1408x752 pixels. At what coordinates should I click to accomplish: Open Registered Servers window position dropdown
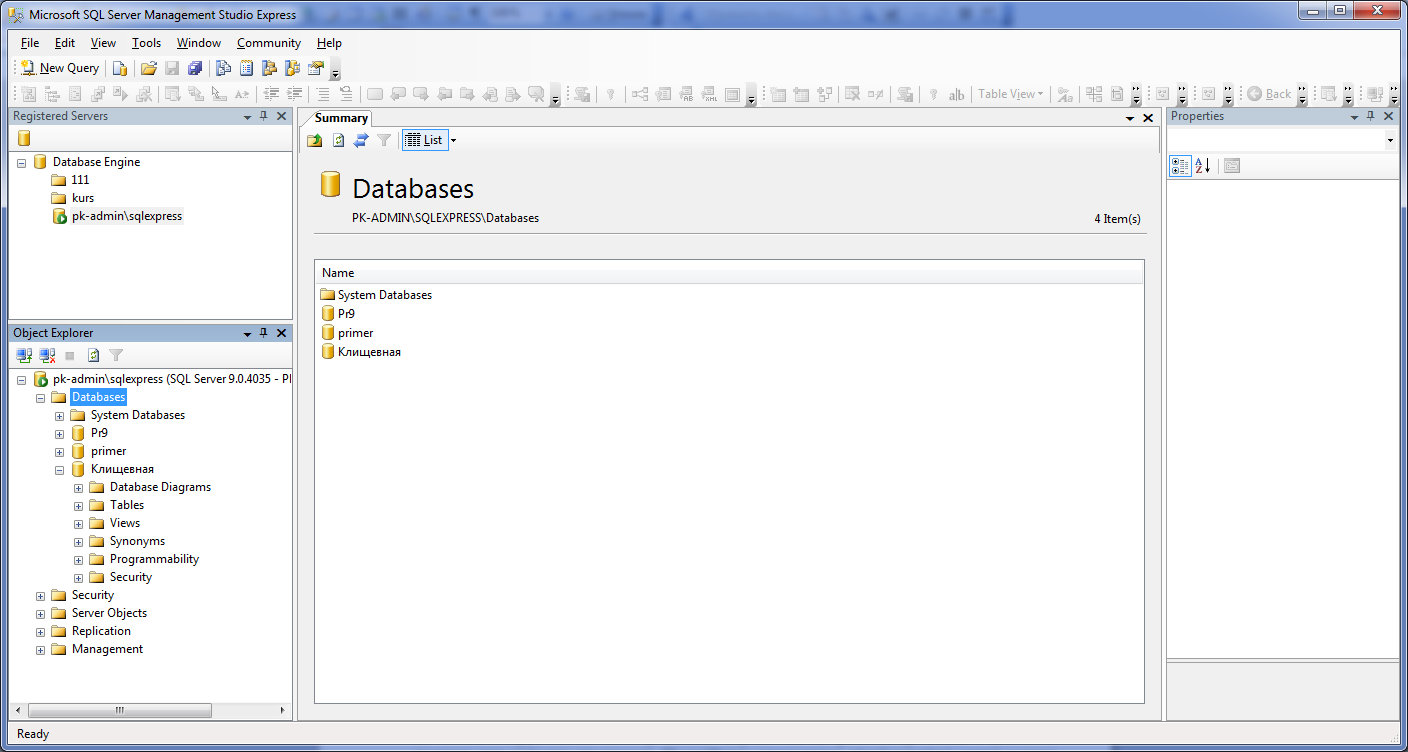(x=247, y=116)
